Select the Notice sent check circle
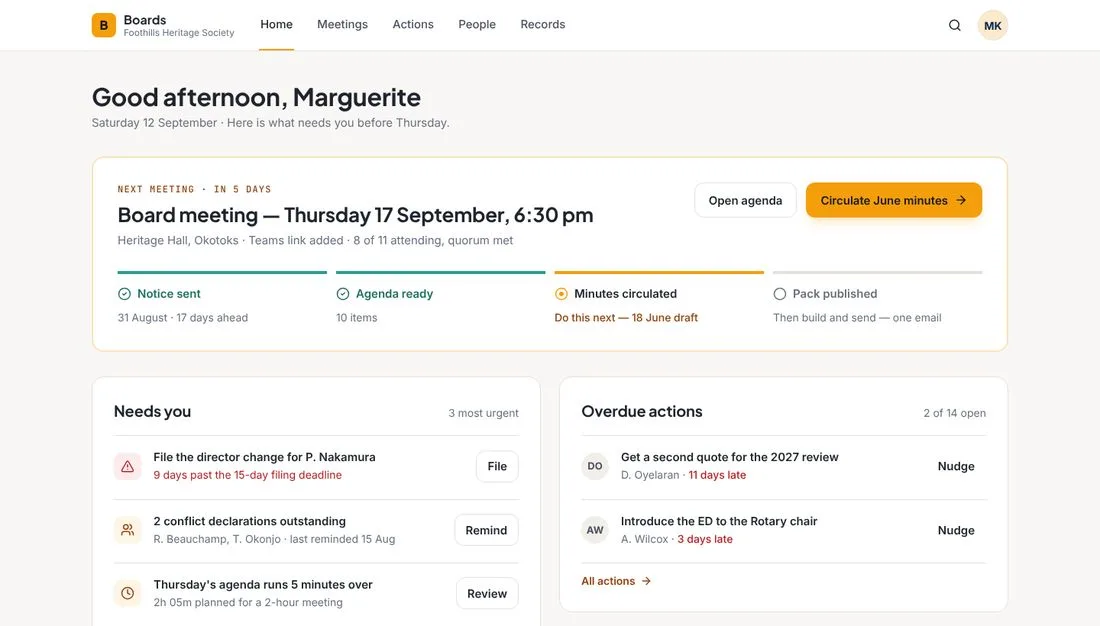The height and width of the screenshot is (626, 1100). 124,294
